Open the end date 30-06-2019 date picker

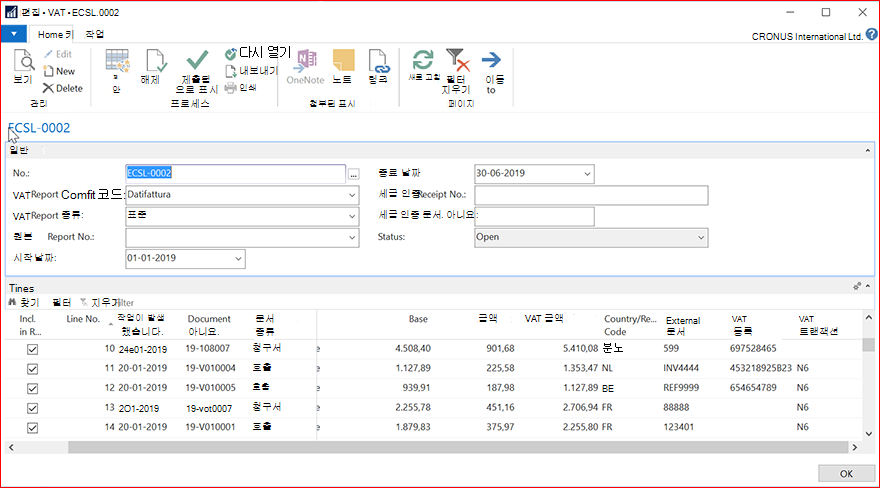click(x=587, y=174)
